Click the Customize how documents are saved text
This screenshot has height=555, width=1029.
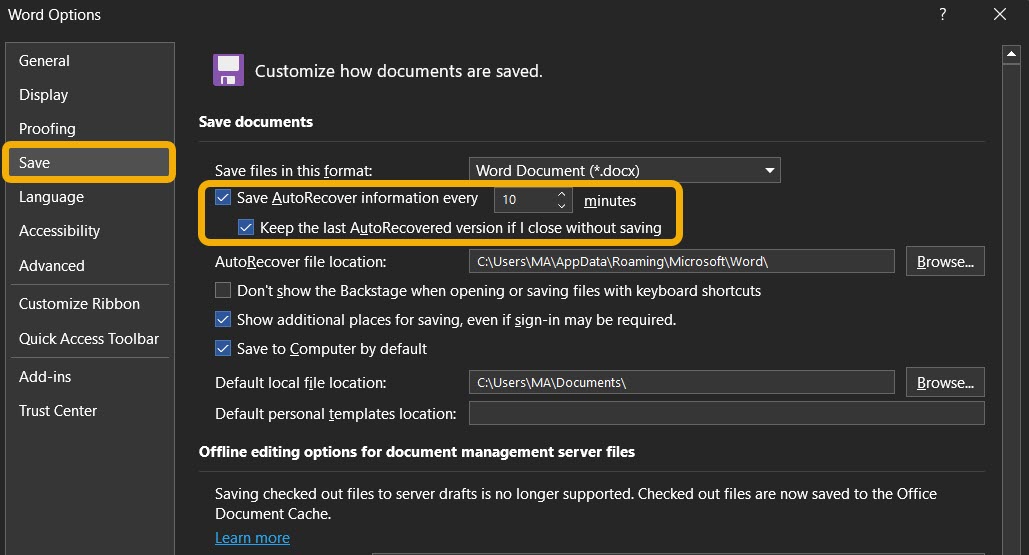[x=398, y=71]
